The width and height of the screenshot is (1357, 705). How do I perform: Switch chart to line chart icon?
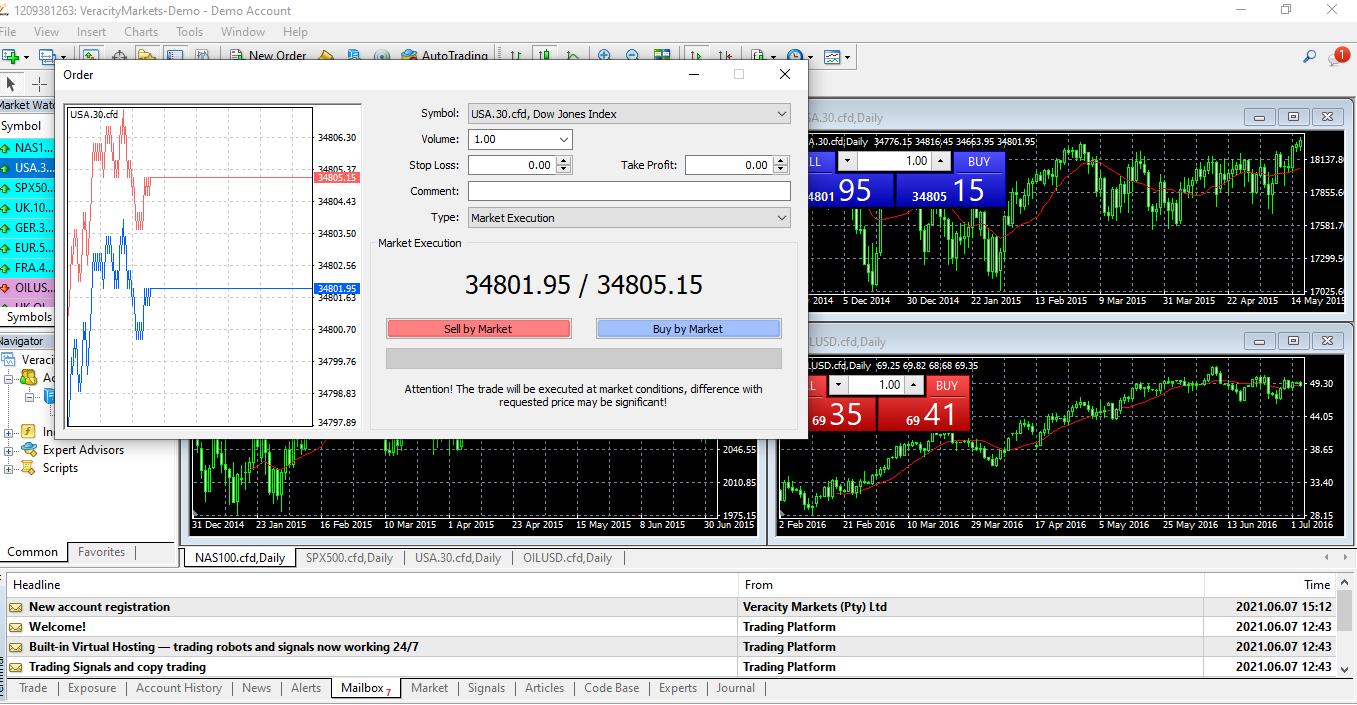[573, 56]
